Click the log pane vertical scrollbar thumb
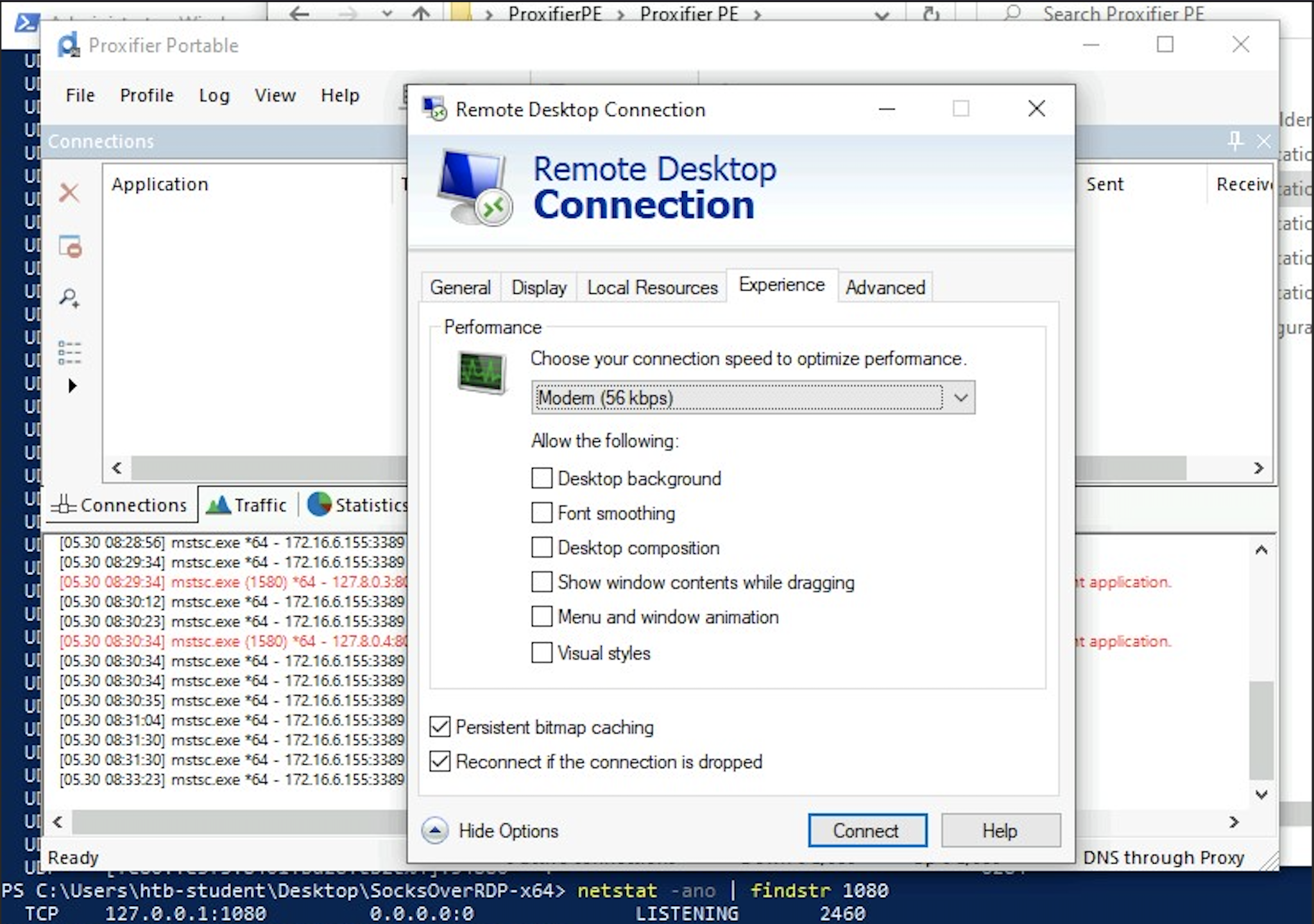 click(x=1261, y=730)
